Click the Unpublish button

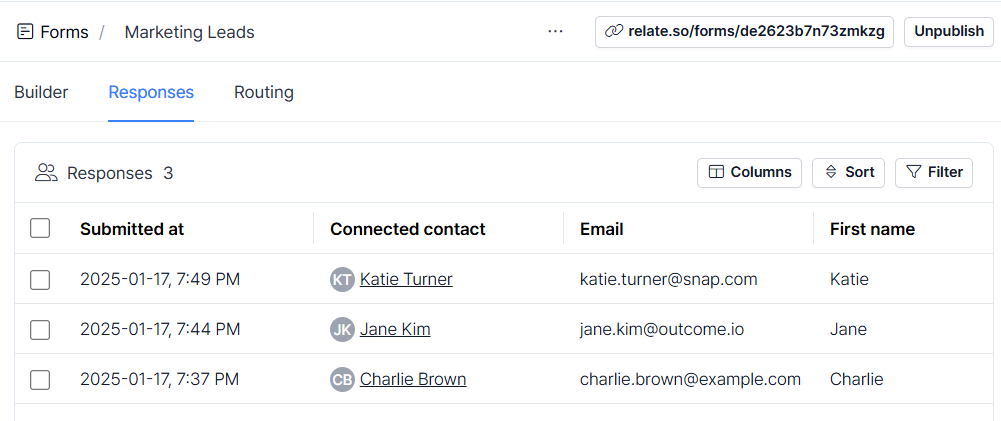pyautogui.click(x=949, y=31)
